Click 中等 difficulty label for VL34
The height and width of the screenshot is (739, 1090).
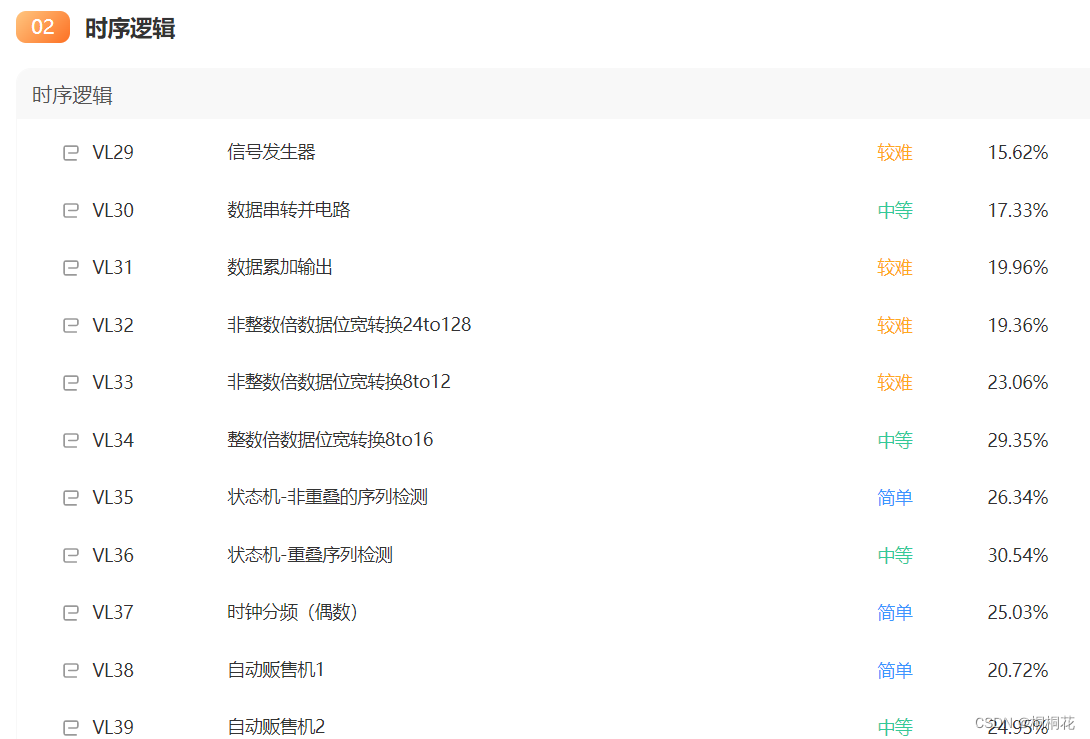[895, 440]
